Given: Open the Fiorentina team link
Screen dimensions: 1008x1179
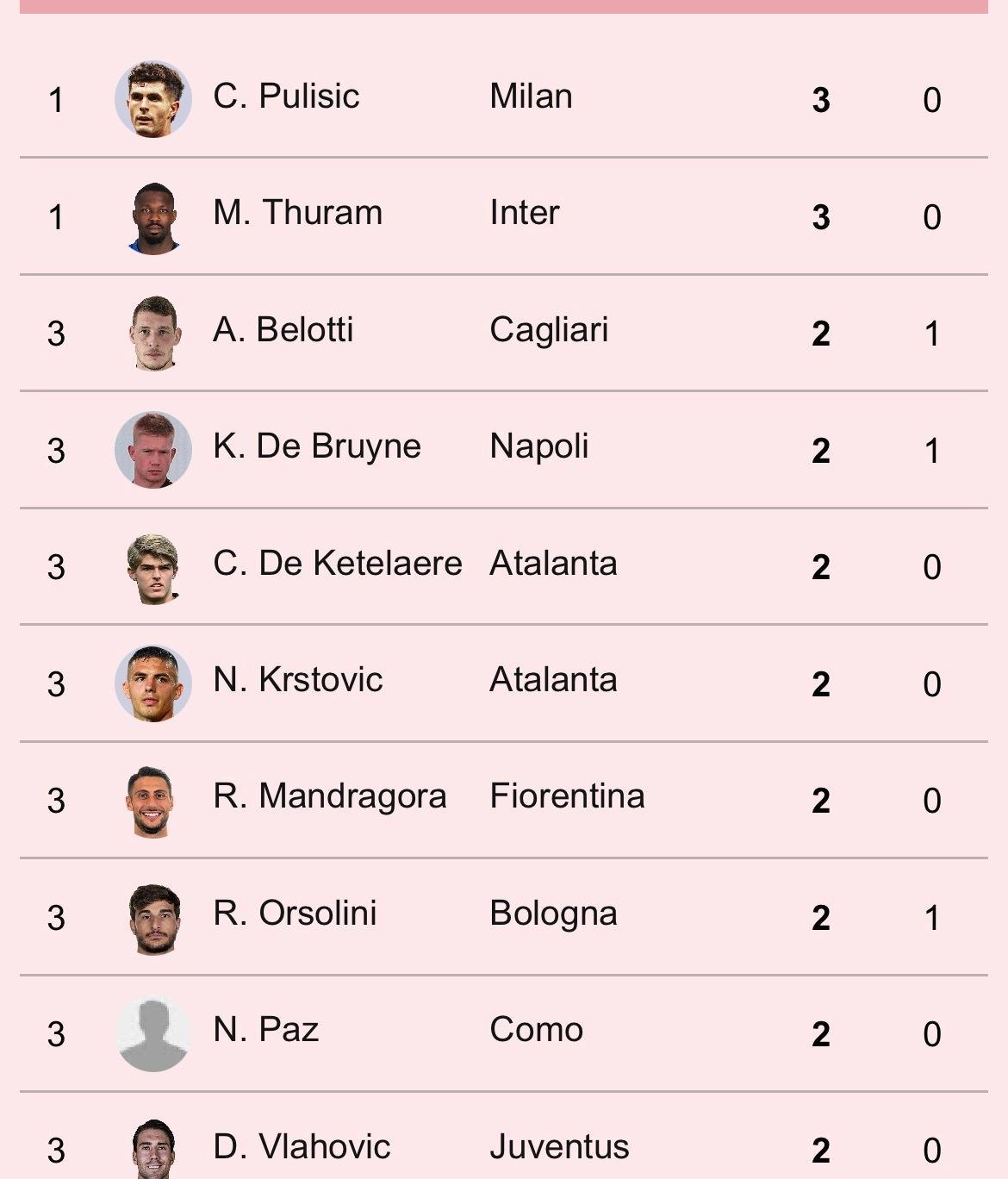Looking at the screenshot, I should 567,795.
